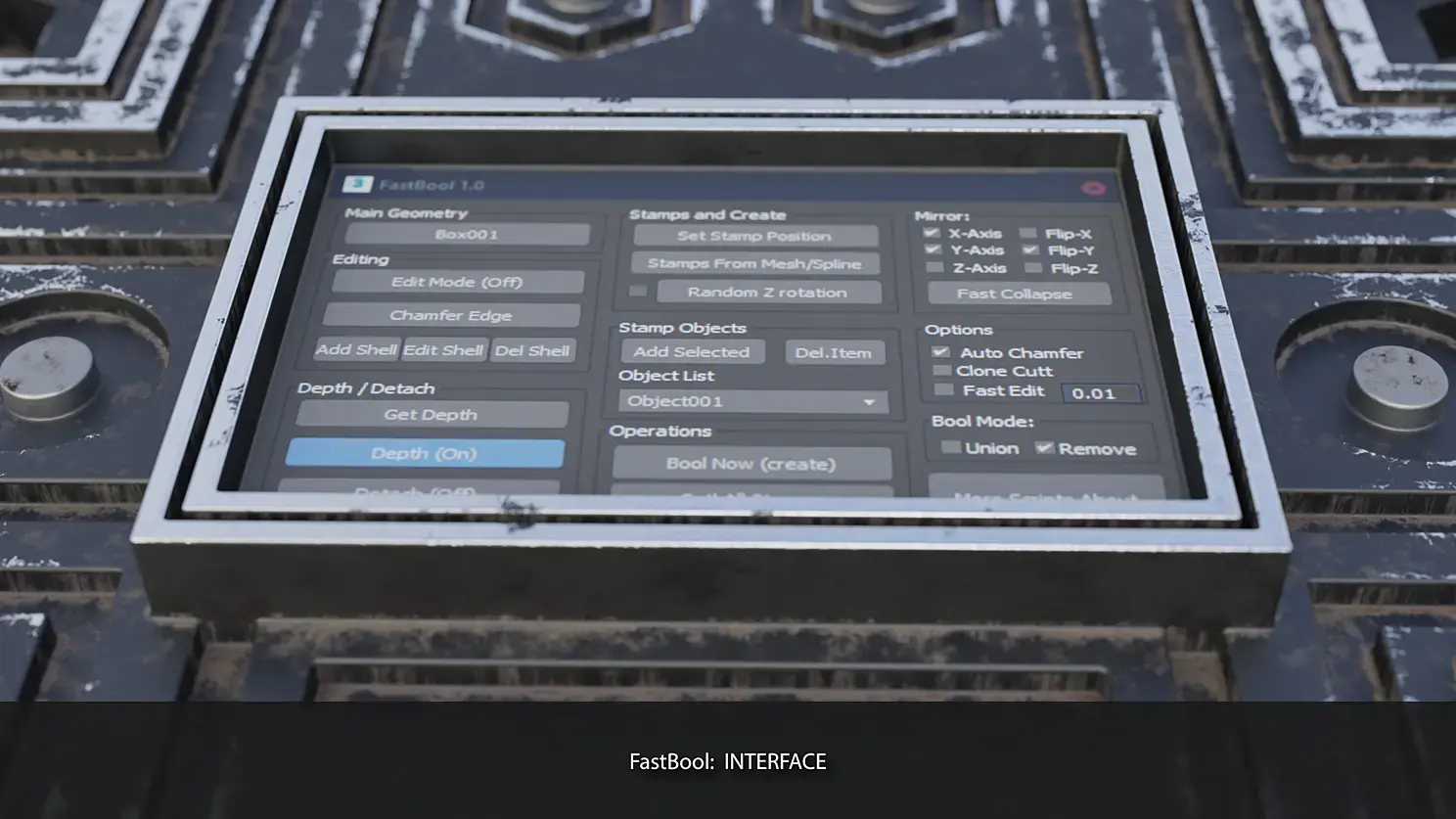Uncheck the X-Axis mirror checkbox
Image resolution: width=1456 pixels, height=819 pixels.
tap(932, 233)
